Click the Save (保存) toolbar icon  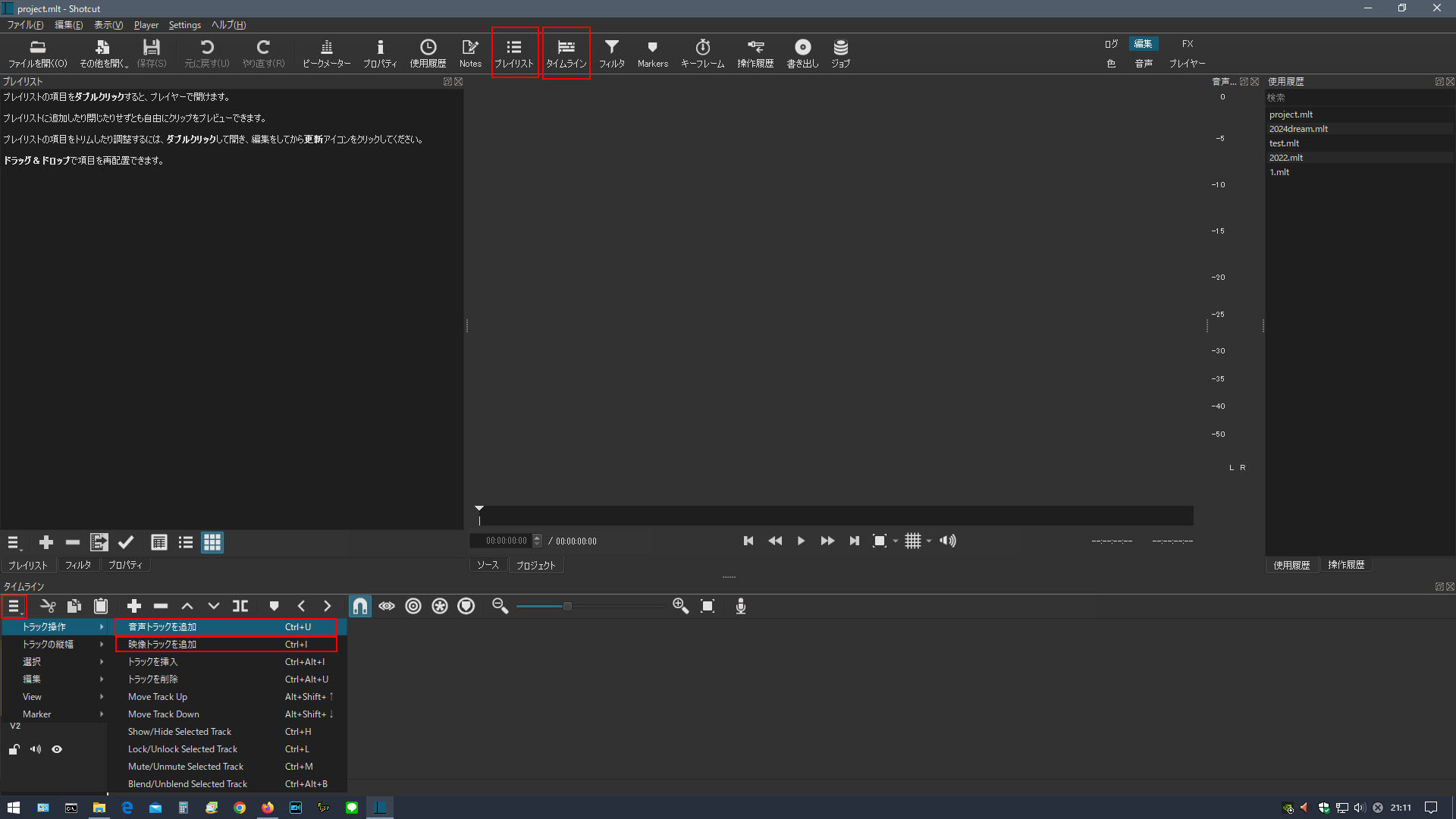152,54
